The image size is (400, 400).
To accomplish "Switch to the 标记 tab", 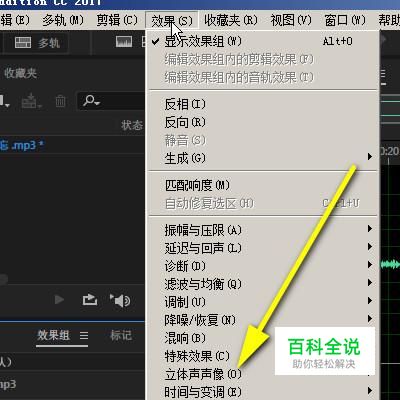I will 121,335.
